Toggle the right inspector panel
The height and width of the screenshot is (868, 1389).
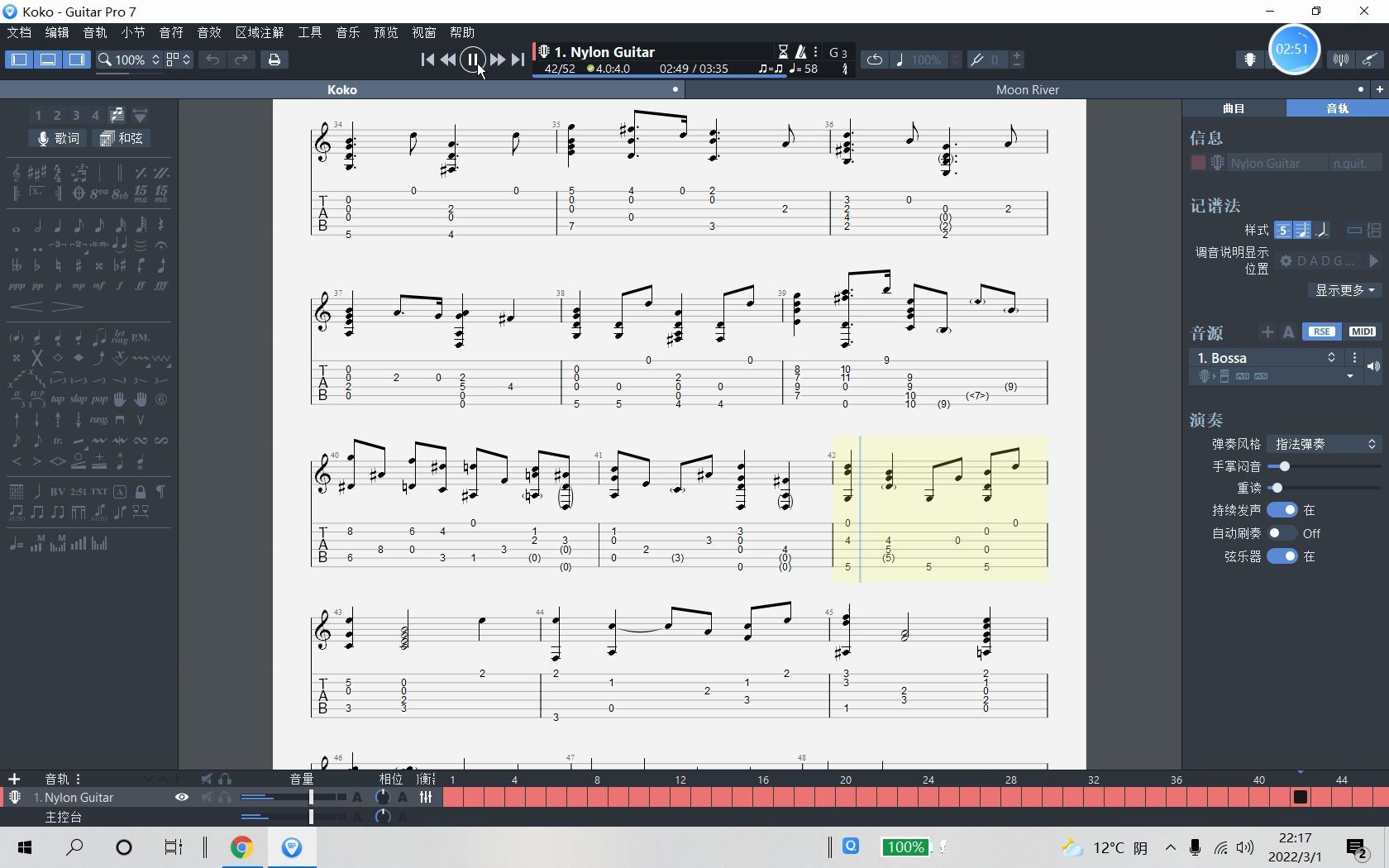(x=77, y=60)
